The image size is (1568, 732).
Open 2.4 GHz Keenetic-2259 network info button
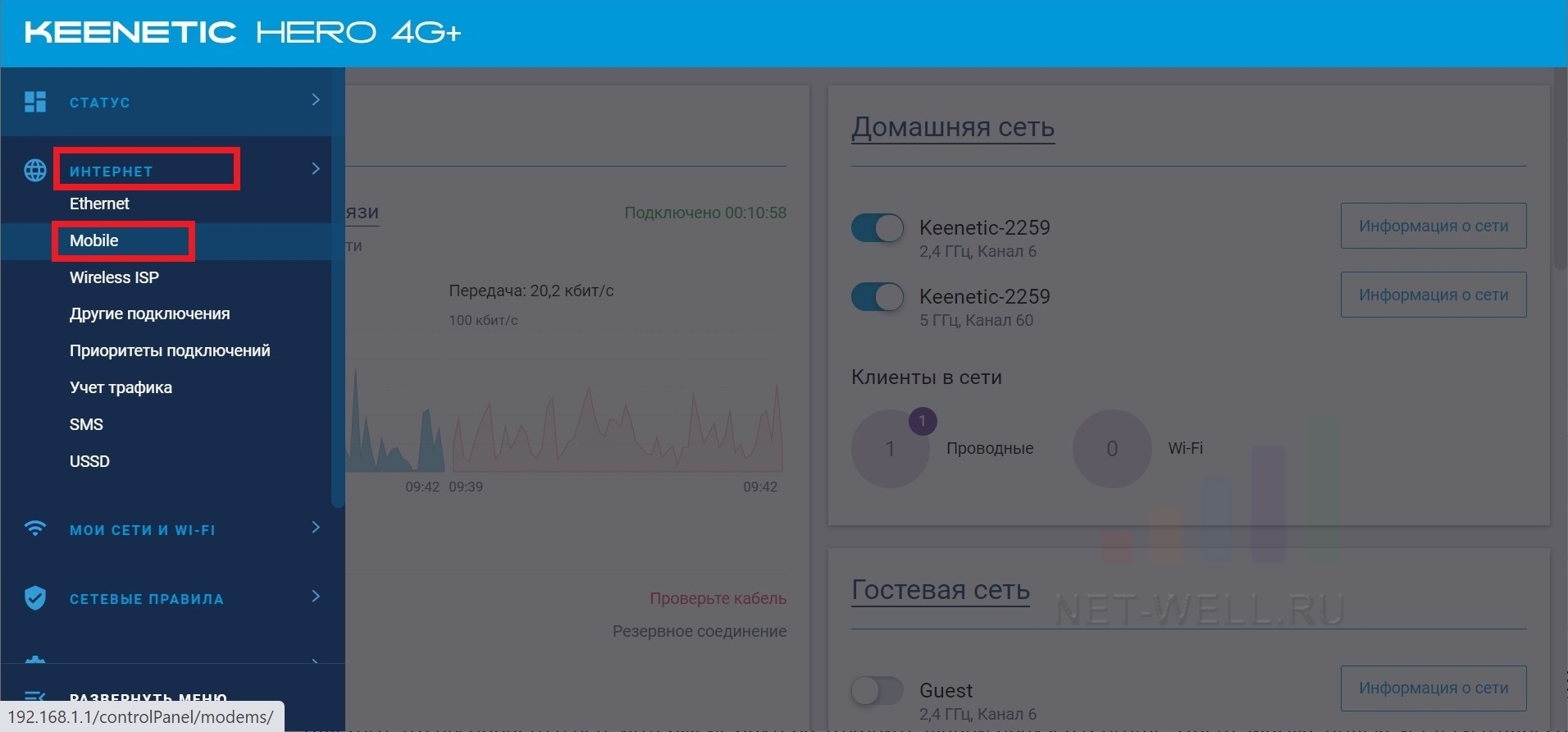coord(1434,226)
